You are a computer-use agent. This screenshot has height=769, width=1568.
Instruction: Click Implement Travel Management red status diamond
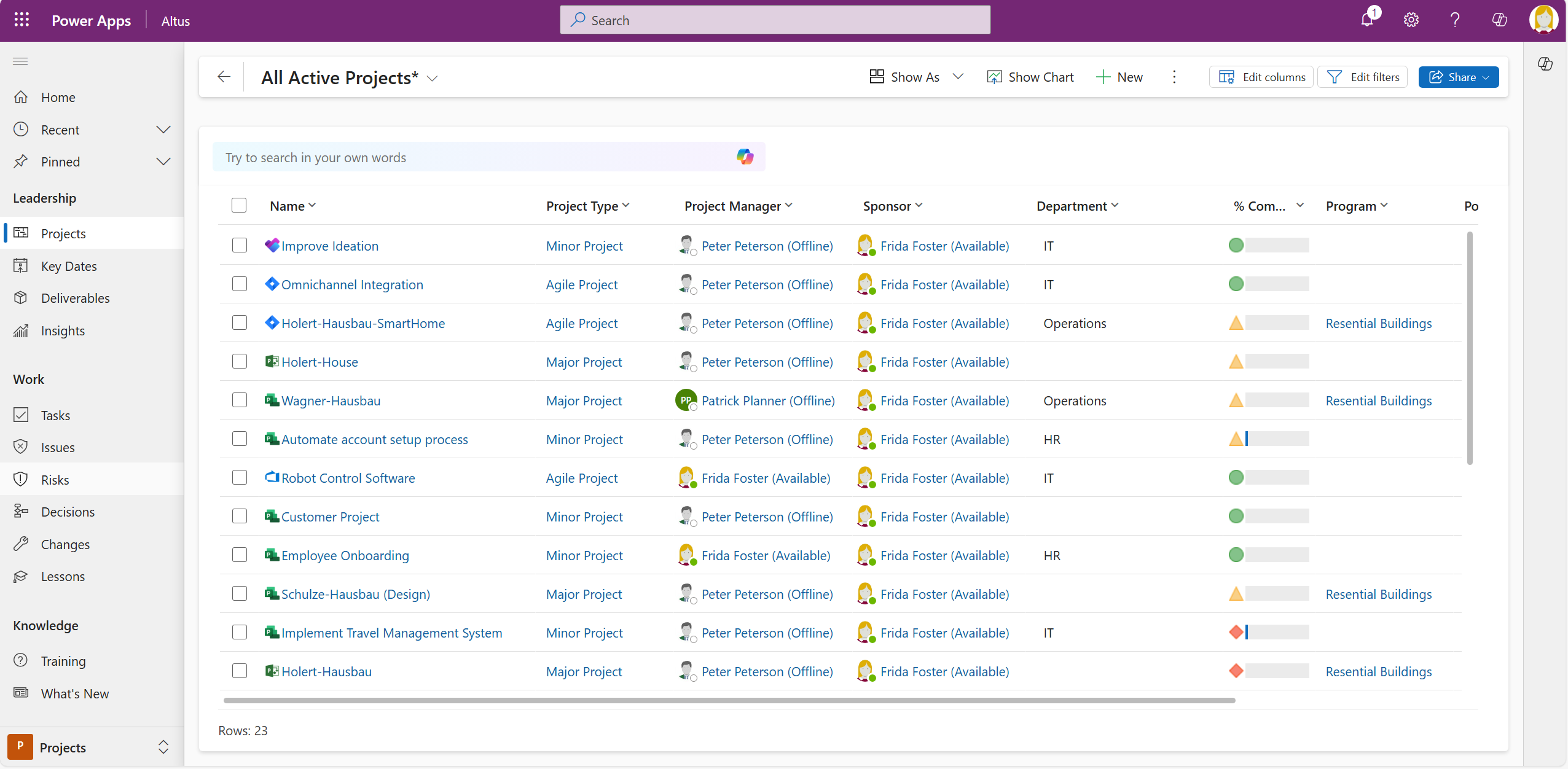click(1236, 632)
